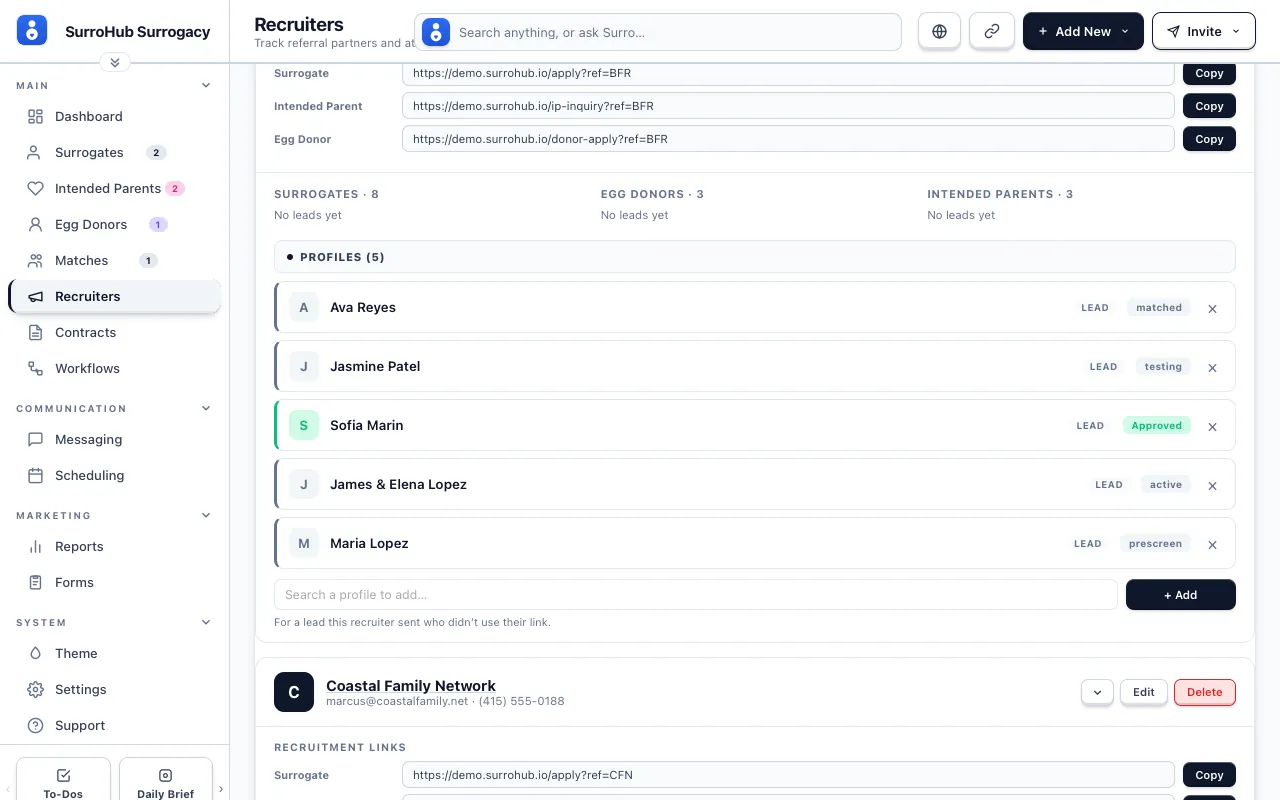
Task: Select the Surrogates person icon
Action: [35, 153]
